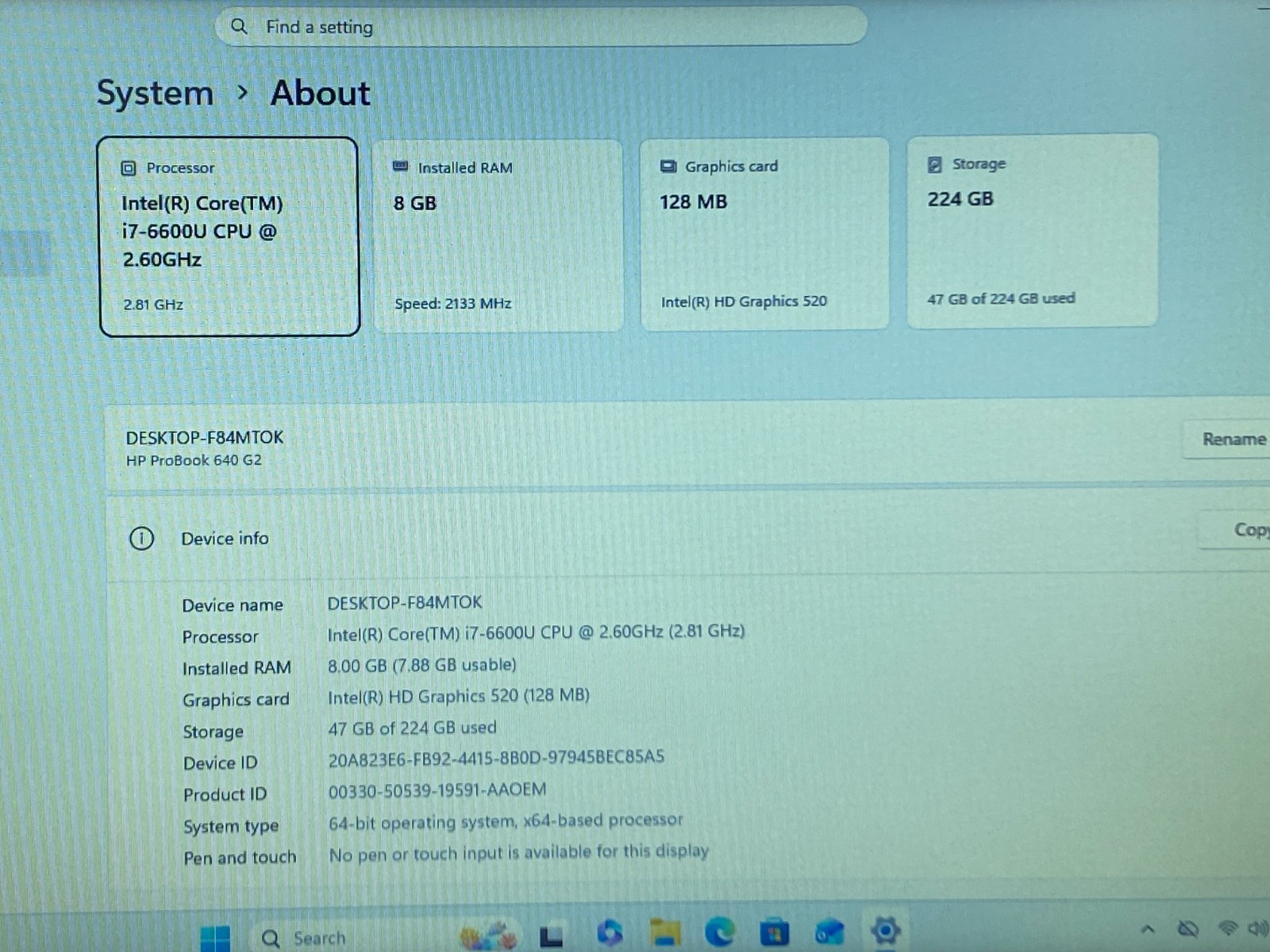Select the Storage spec card

[x=1032, y=230]
